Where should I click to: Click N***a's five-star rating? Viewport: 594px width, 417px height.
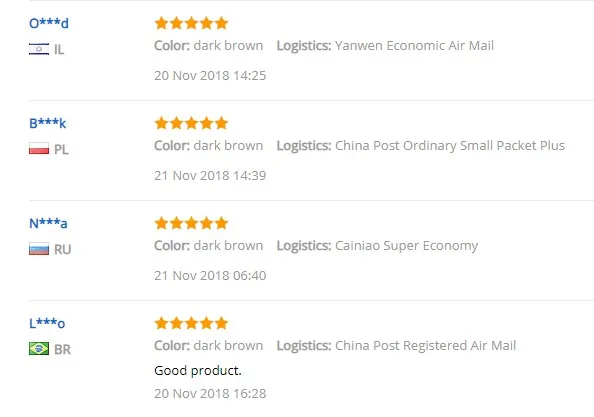pyautogui.click(x=191, y=223)
